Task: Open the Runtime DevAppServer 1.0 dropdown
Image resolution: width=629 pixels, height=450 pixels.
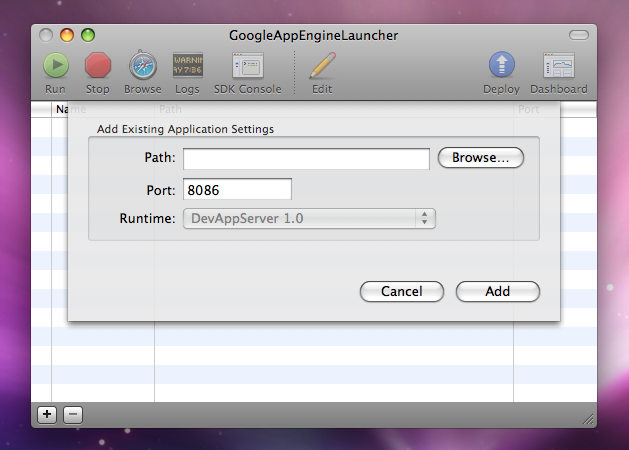Action: click(x=309, y=219)
